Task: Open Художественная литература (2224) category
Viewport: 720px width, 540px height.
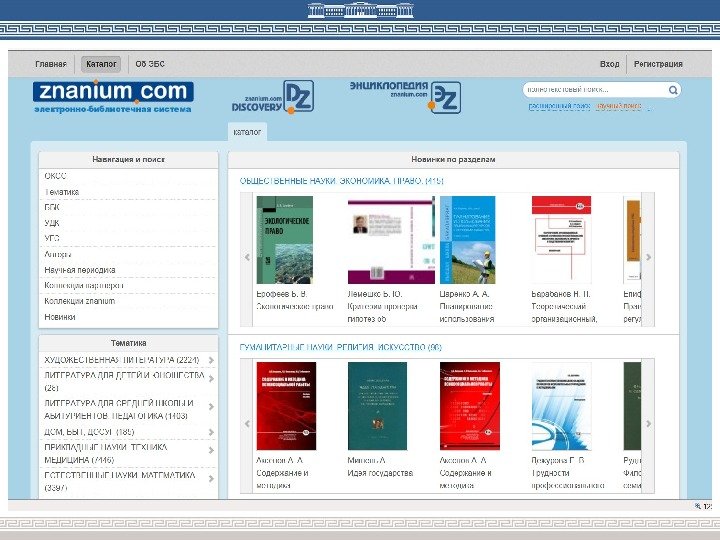Action: click(x=122, y=360)
